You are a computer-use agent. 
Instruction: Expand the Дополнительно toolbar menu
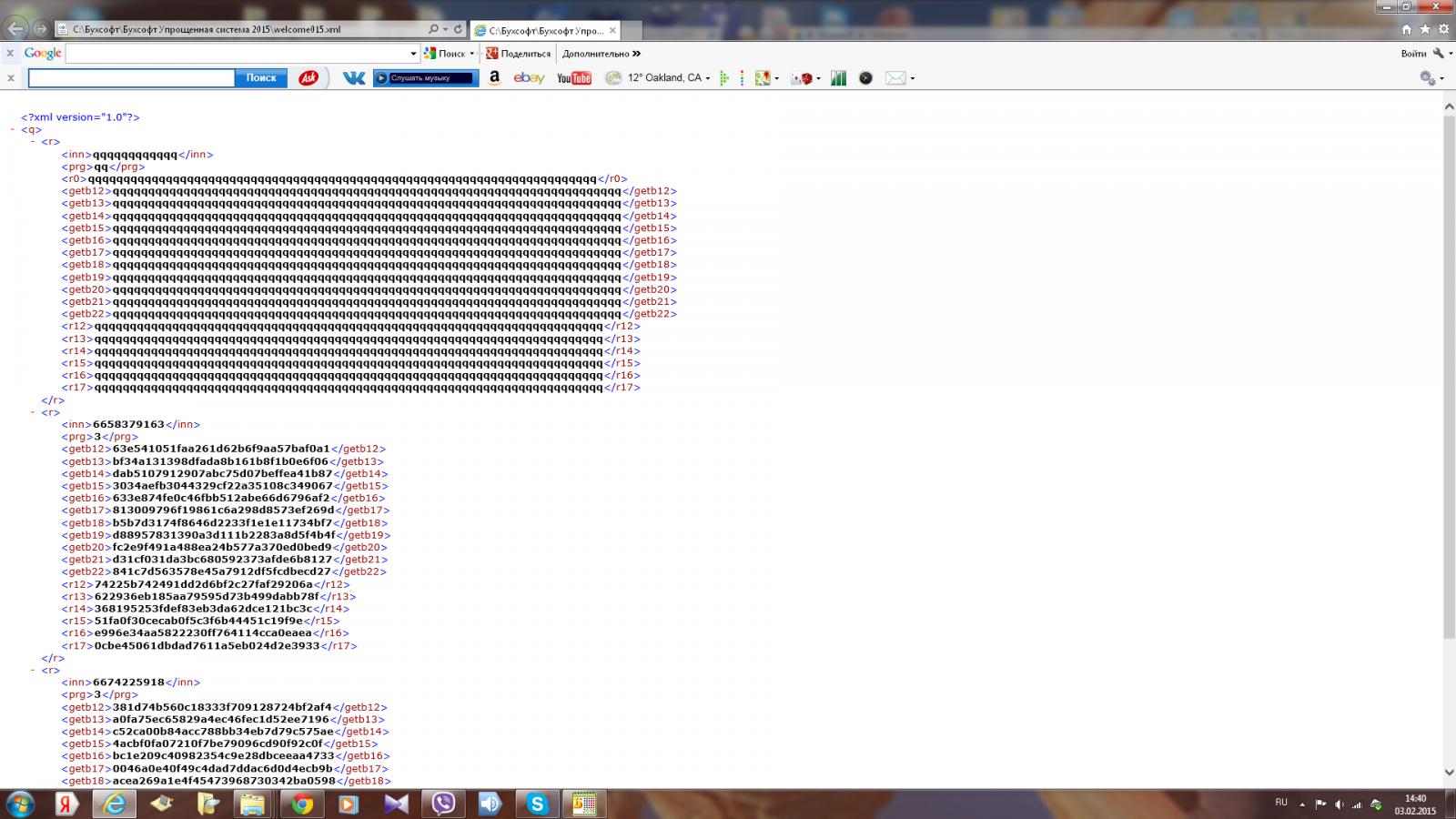601,54
